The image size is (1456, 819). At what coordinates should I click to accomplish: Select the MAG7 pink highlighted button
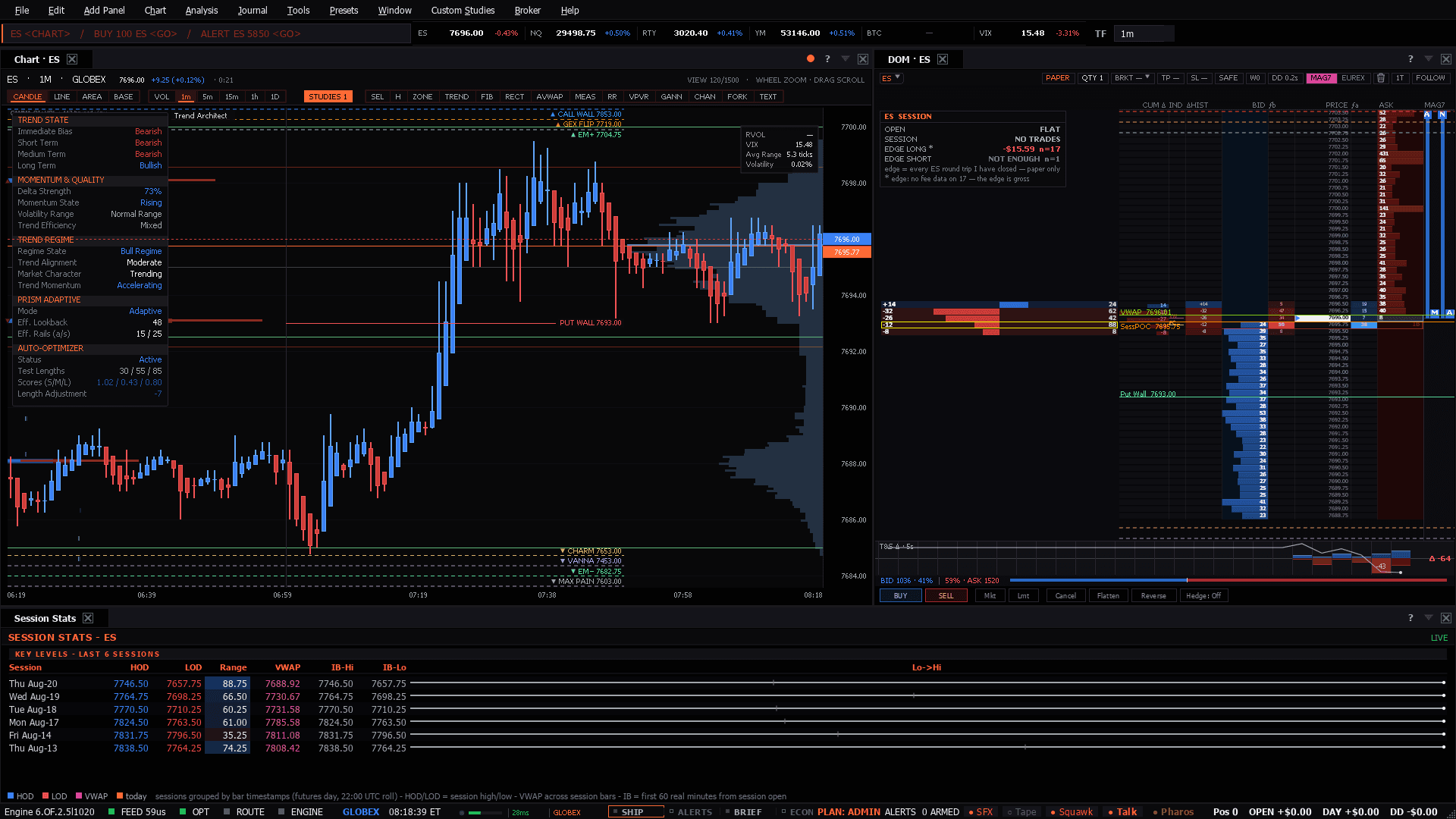pyautogui.click(x=1320, y=78)
